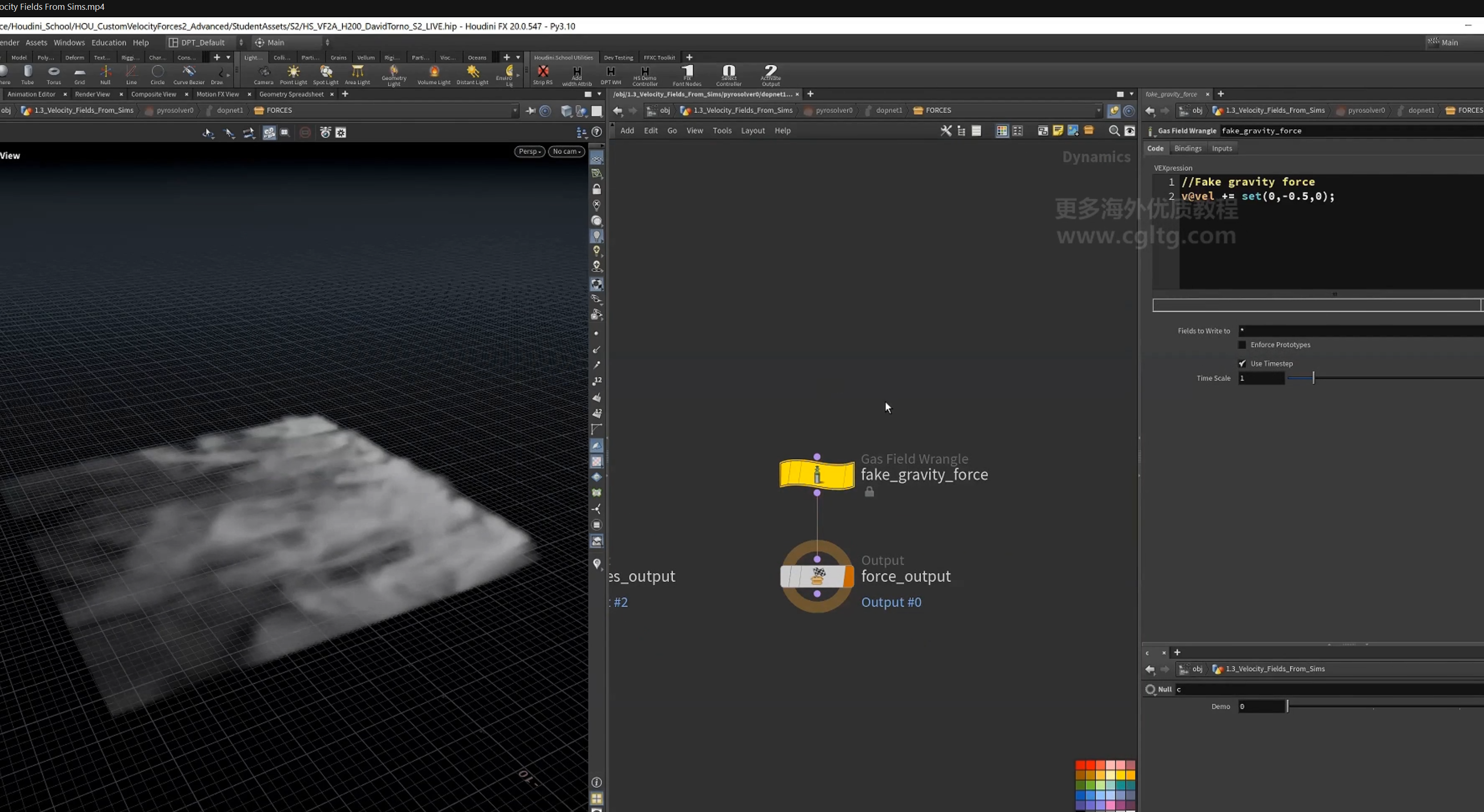Click the Output #0 link label
The width and height of the screenshot is (1484, 812).
[891, 602]
